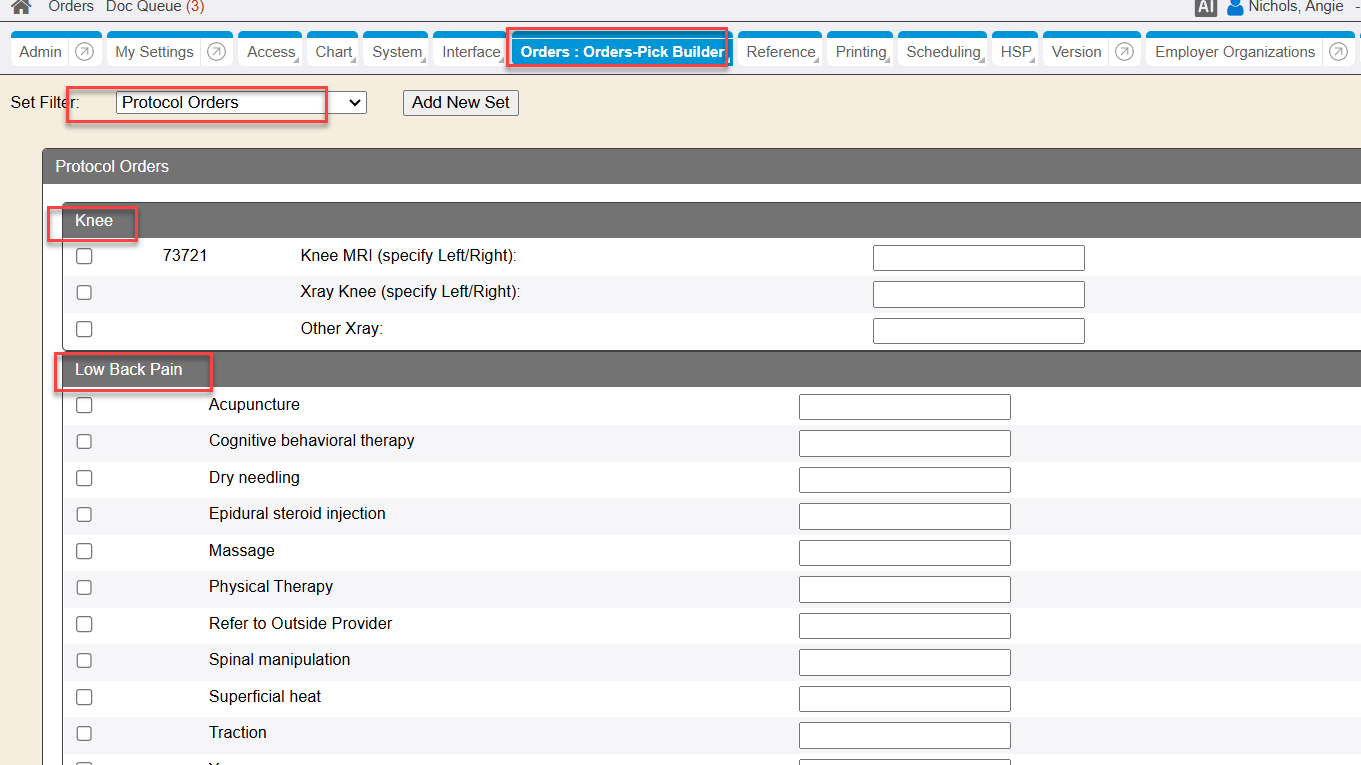Image resolution: width=1361 pixels, height=765 pixels.
Task: Click the pop-out arrow icon beside Version
Action: pyautogui.click(x=1124, y=52)
